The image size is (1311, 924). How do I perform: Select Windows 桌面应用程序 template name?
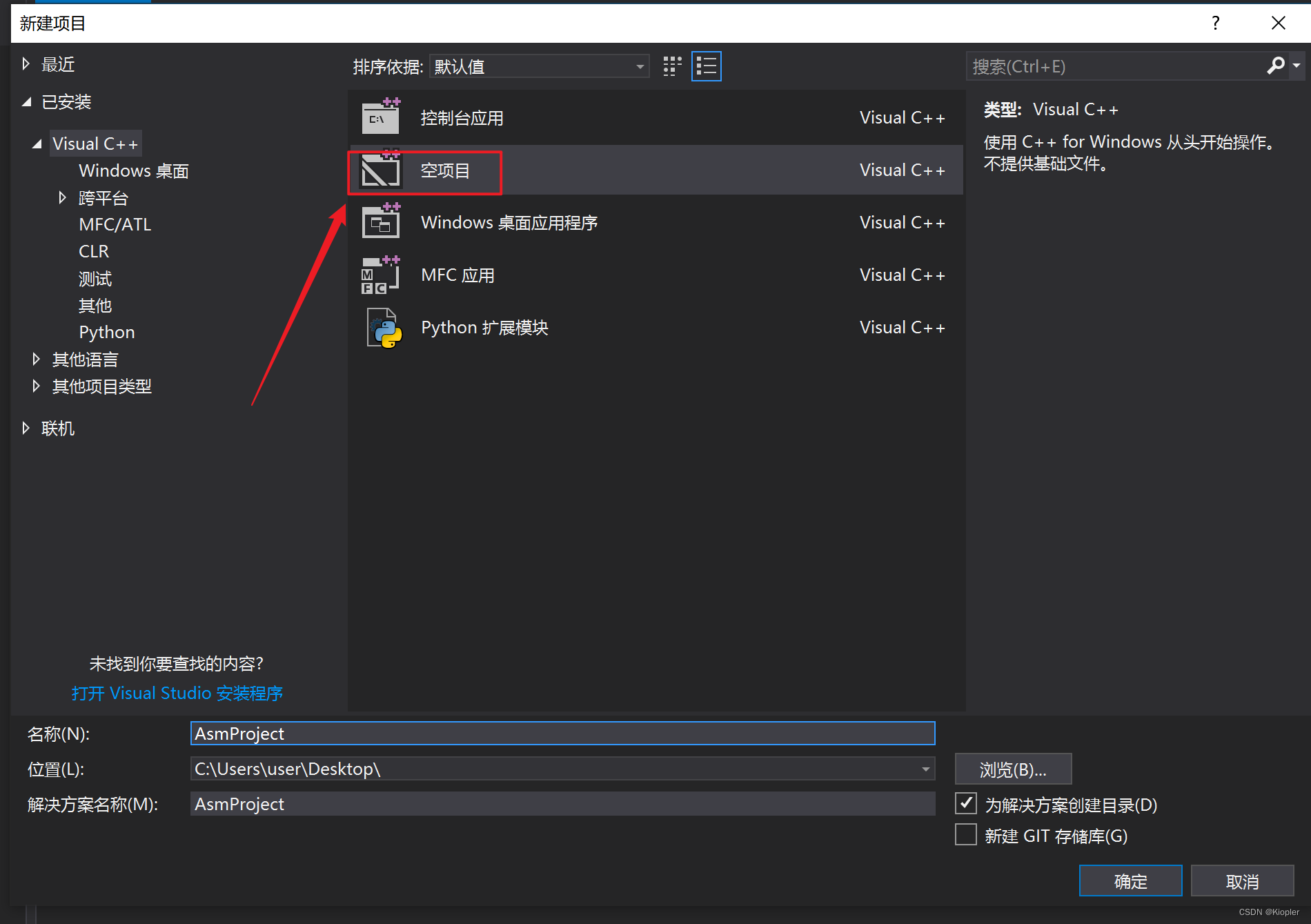coord(509,223)
